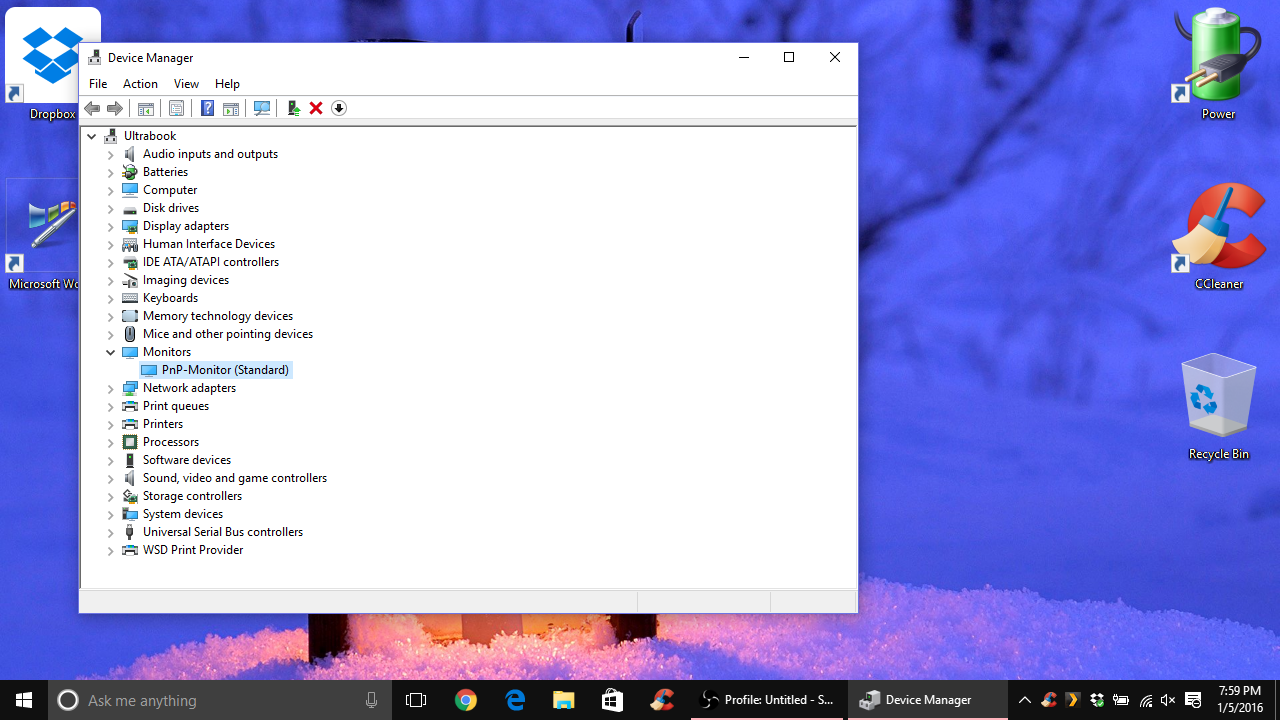Click Update driver software toolbar icon
1280x720 pixels.
click(293, 108)
